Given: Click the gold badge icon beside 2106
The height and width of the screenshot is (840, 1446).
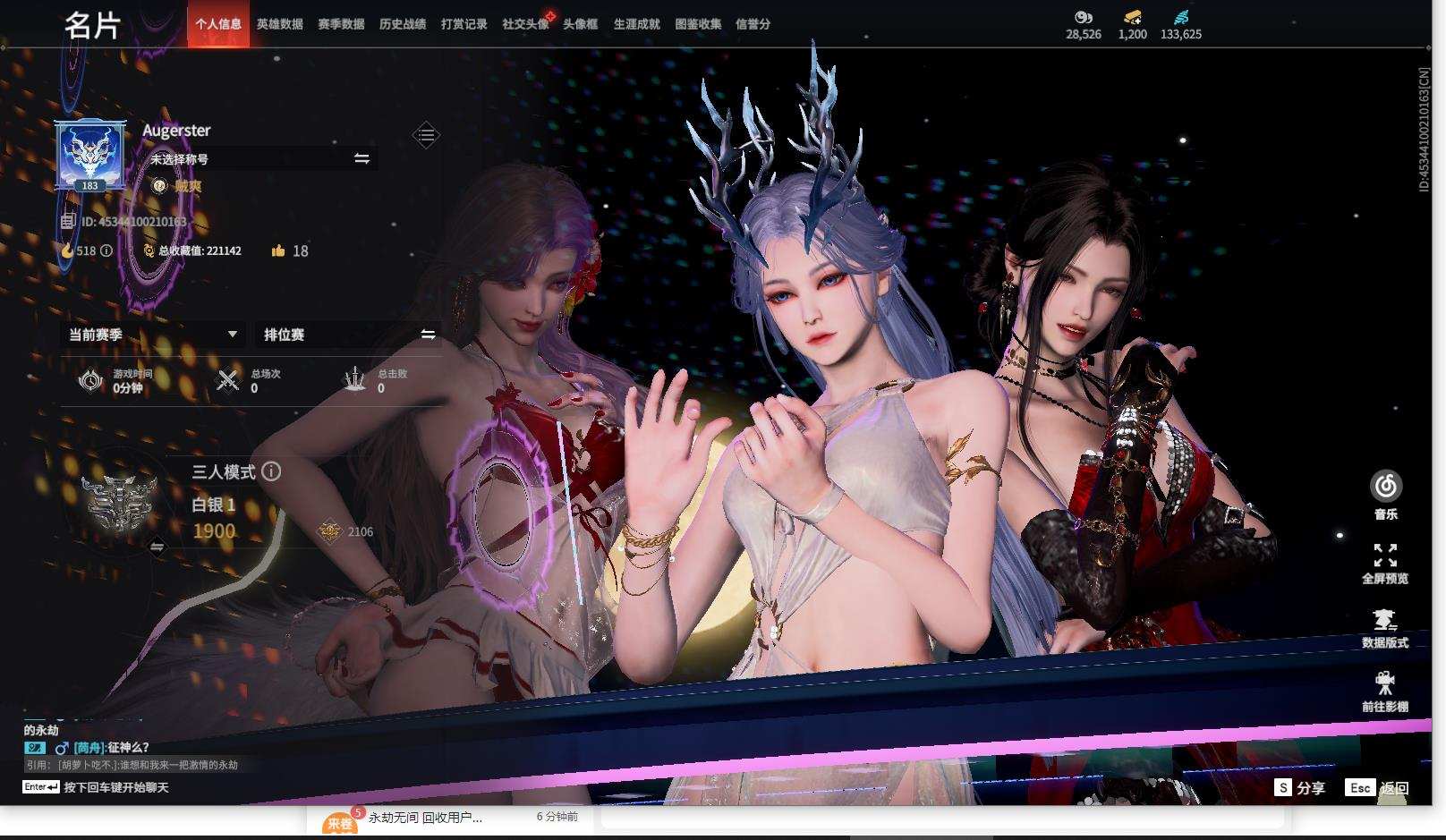Looking at the screenshot, I should point(330,531).
